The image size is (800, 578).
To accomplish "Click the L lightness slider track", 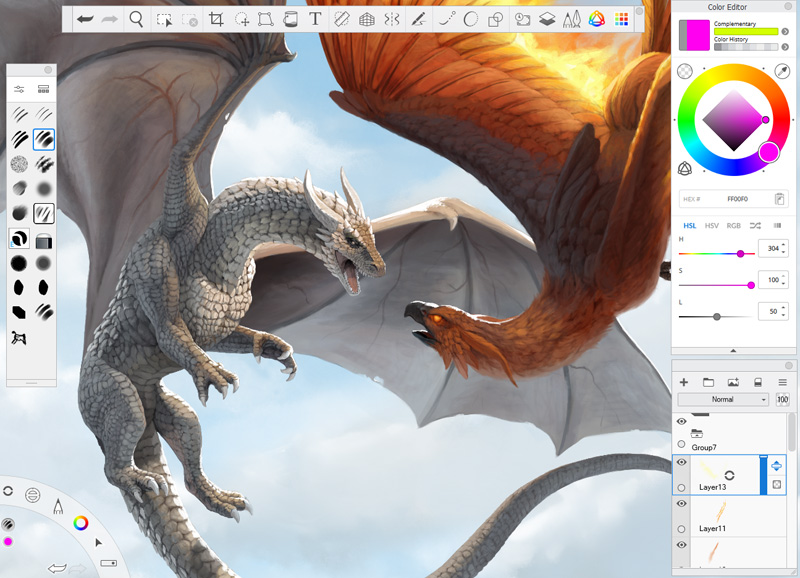I will 717,317.
